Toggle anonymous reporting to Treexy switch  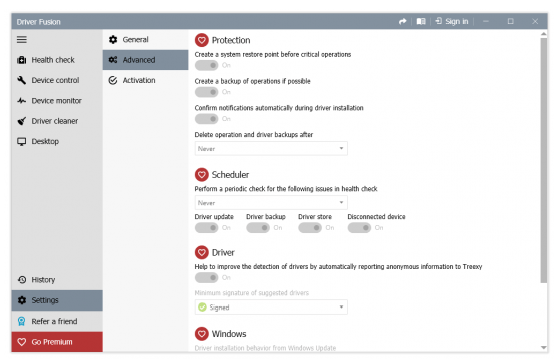(206, 278)
